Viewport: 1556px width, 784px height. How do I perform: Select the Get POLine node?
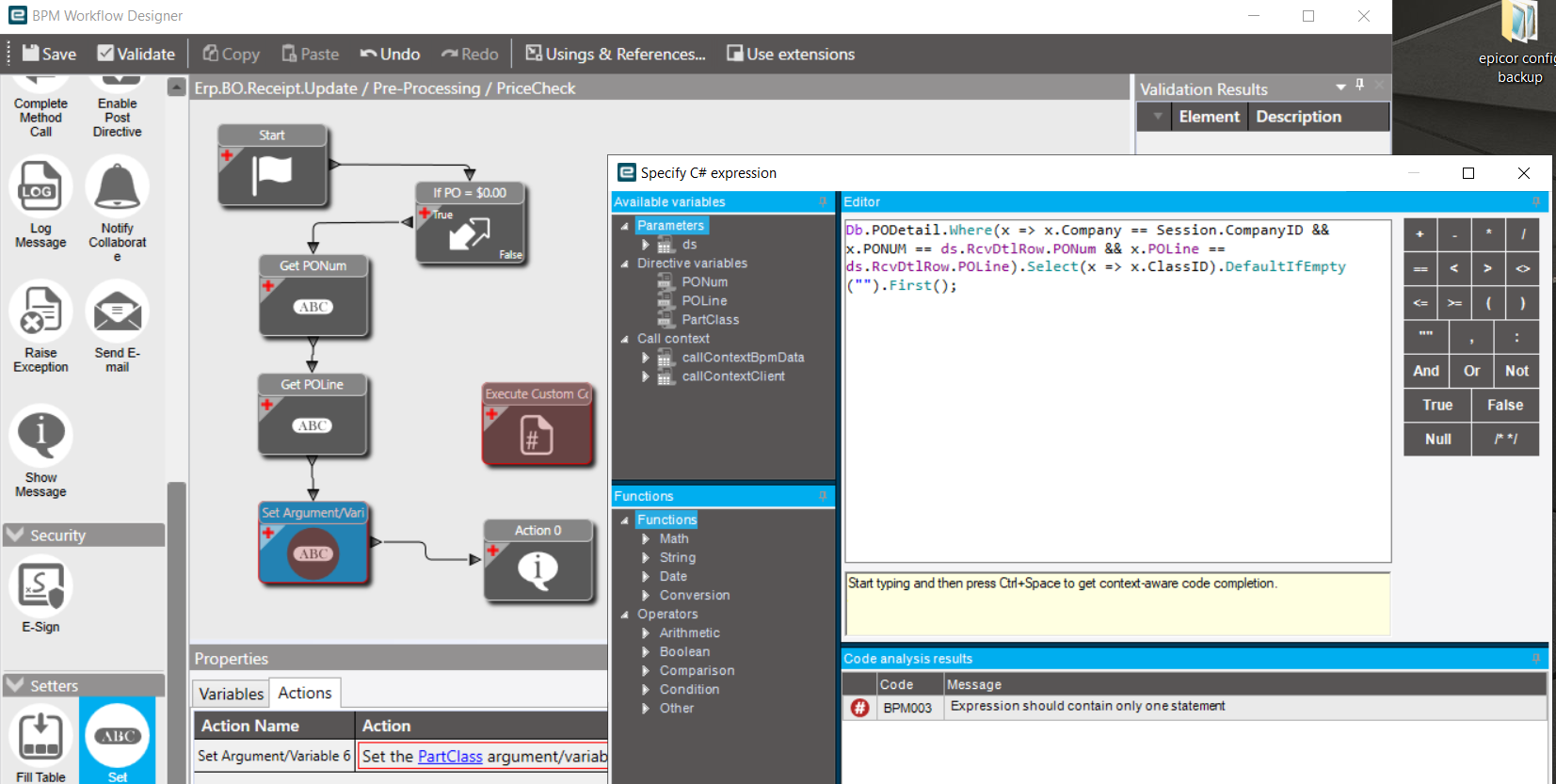(313, 414)
